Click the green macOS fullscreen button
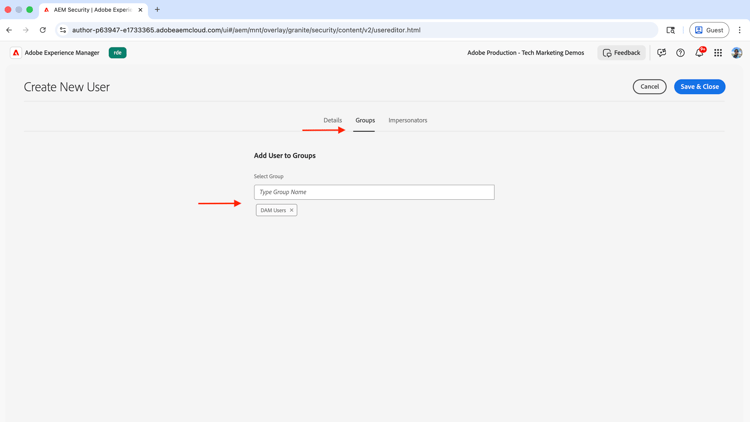This screenshot has height=422, width=750. coord(30,10)
